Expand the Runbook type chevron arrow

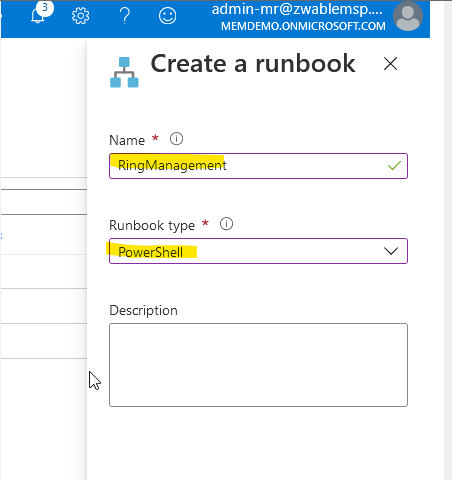pyautogui.click(x=391, y=251)
